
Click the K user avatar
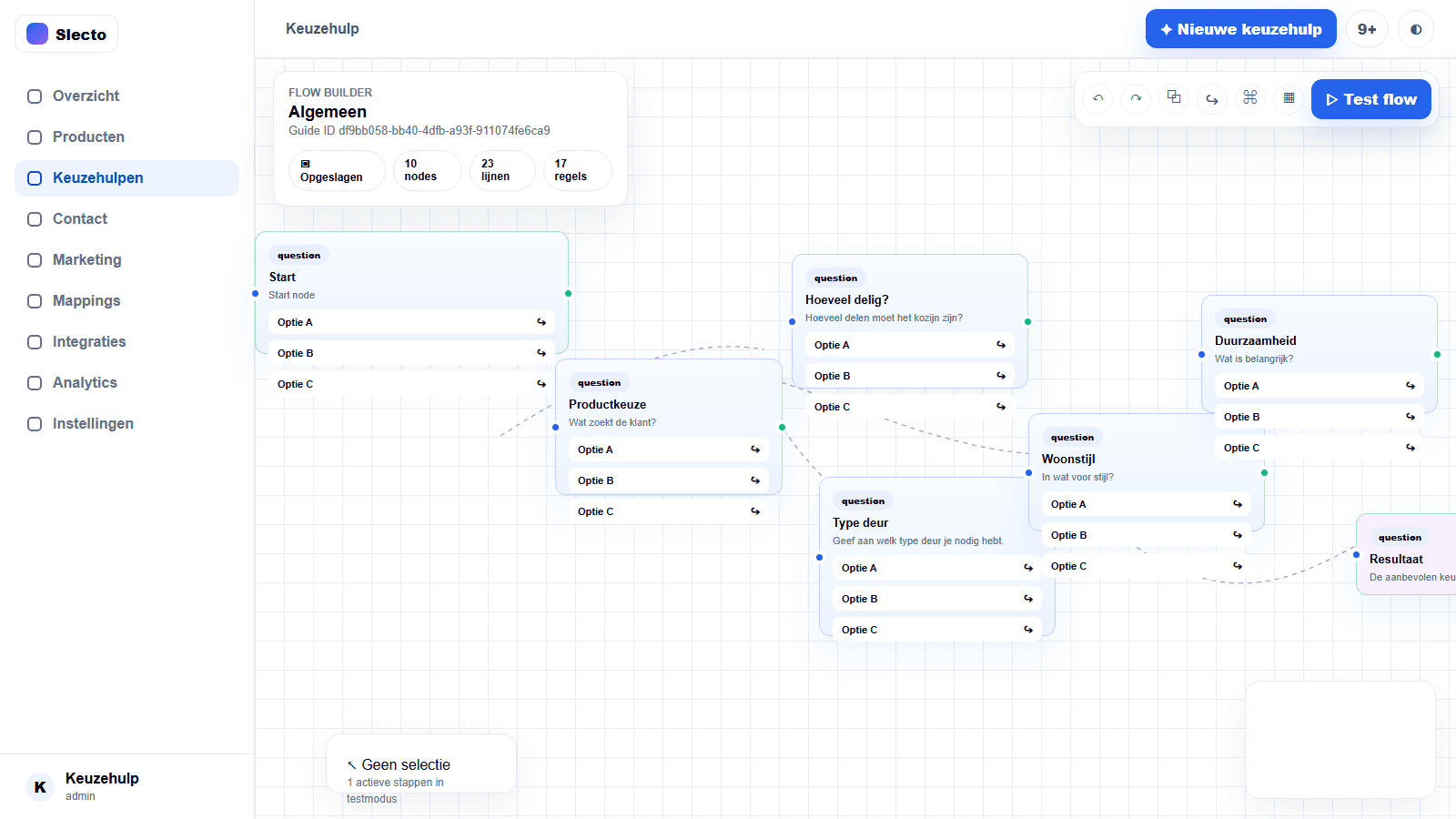[40, 787]
